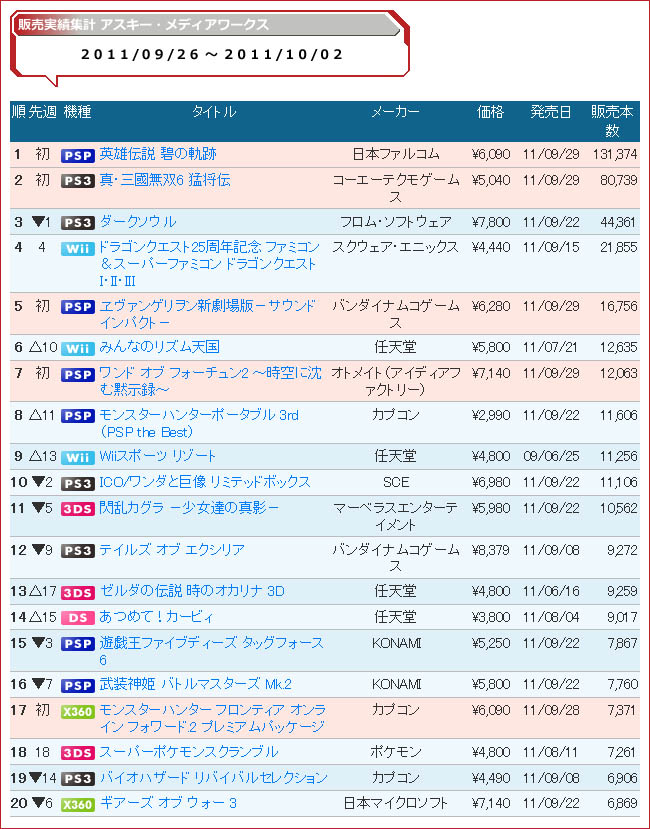Click the 価格 column header
The width and height of the screenshot is (650, 829).
tap(490, 112)
